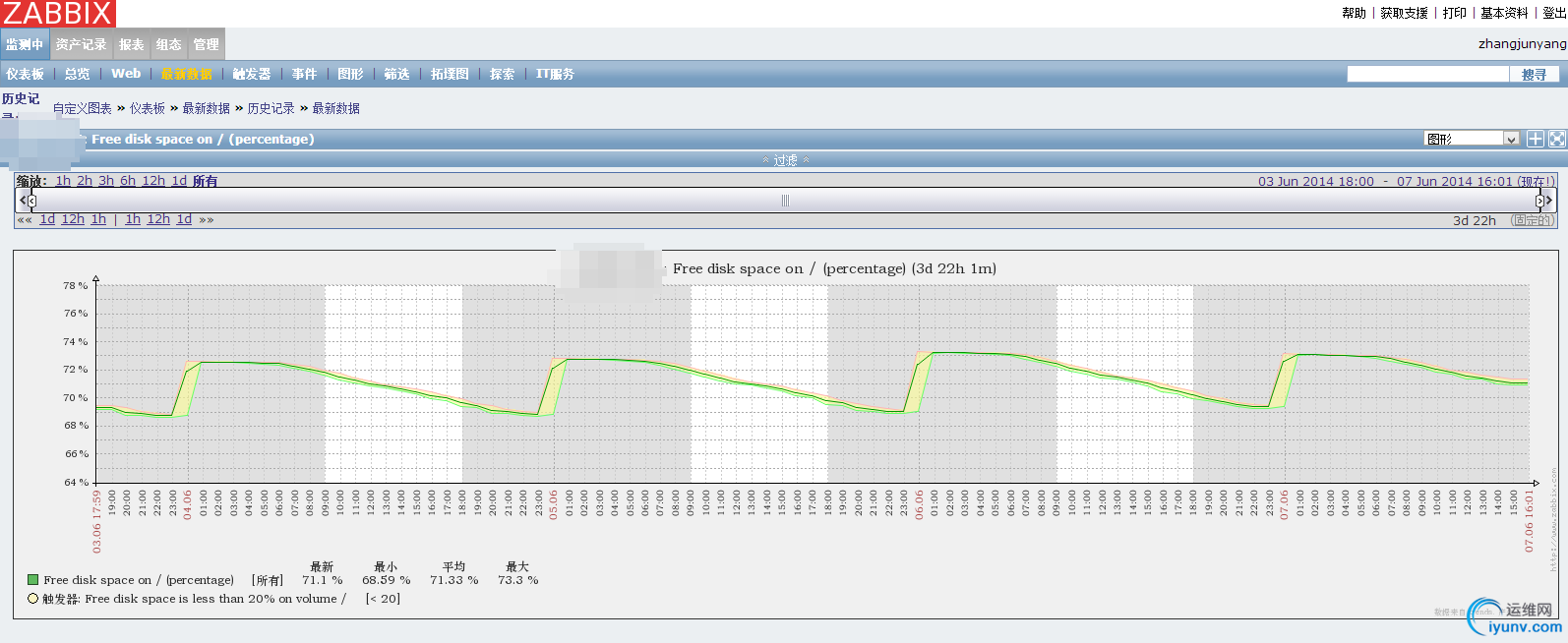Toggle fullscreen mode icon
Screen dimensions: 1568x643
pos(1557,139)
